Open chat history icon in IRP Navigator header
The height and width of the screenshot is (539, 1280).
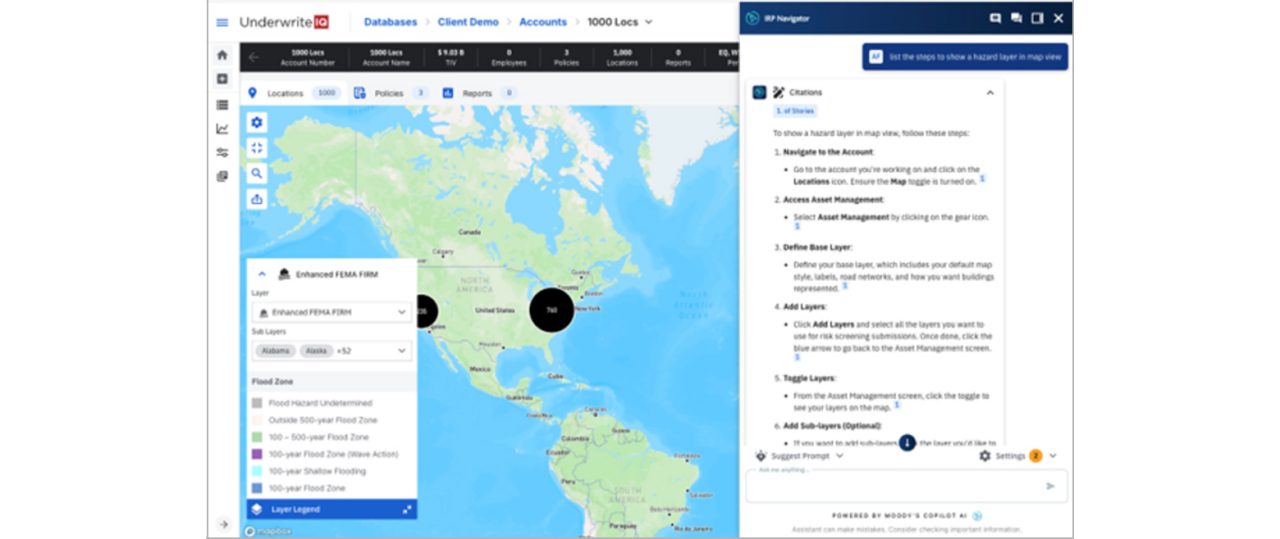(1016, 18)
